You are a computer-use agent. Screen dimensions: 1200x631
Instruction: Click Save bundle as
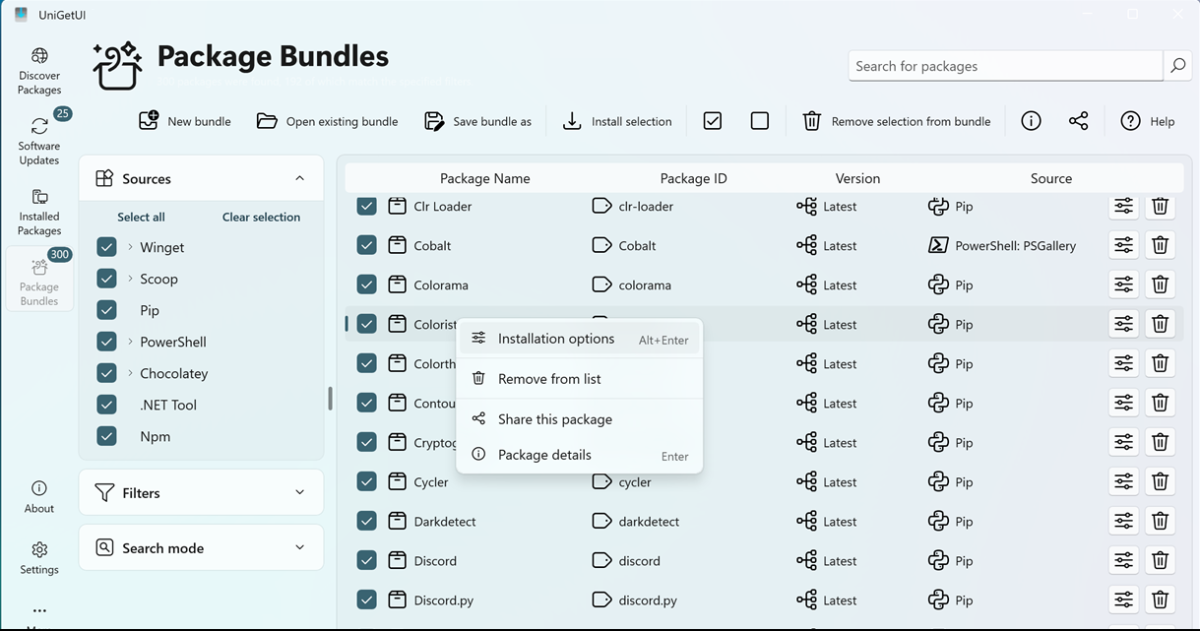click(x=478, y=121)
